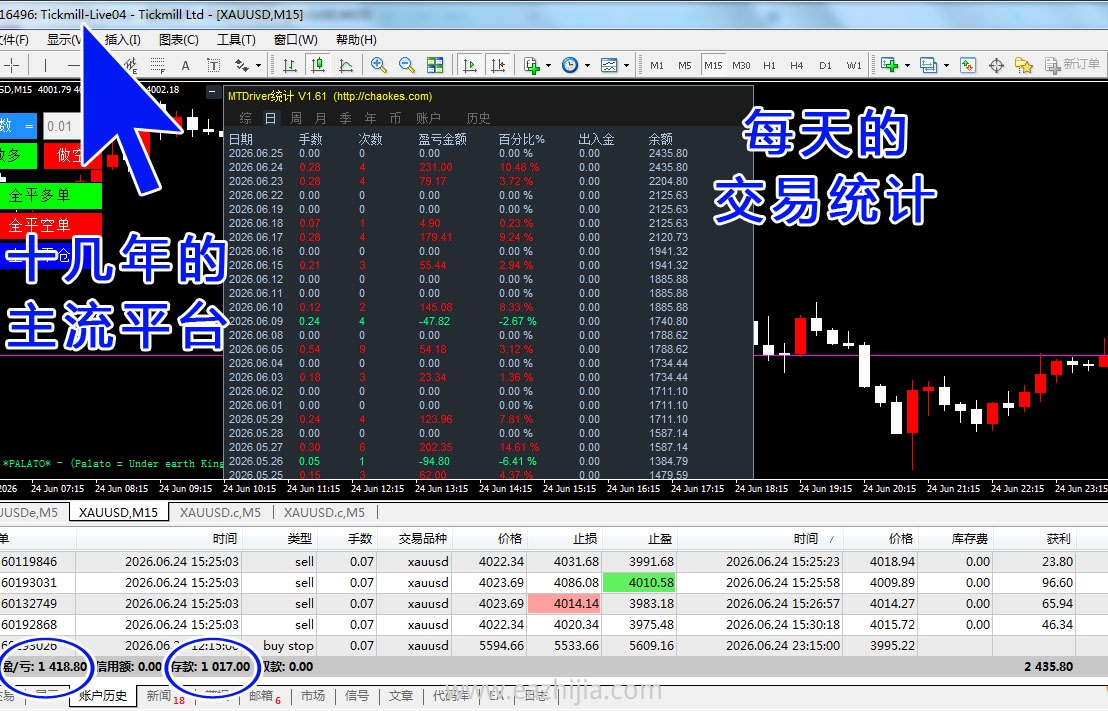The image size is (1108, 711).
Task: Click the add indicators icon
Action: click(532, 66)
